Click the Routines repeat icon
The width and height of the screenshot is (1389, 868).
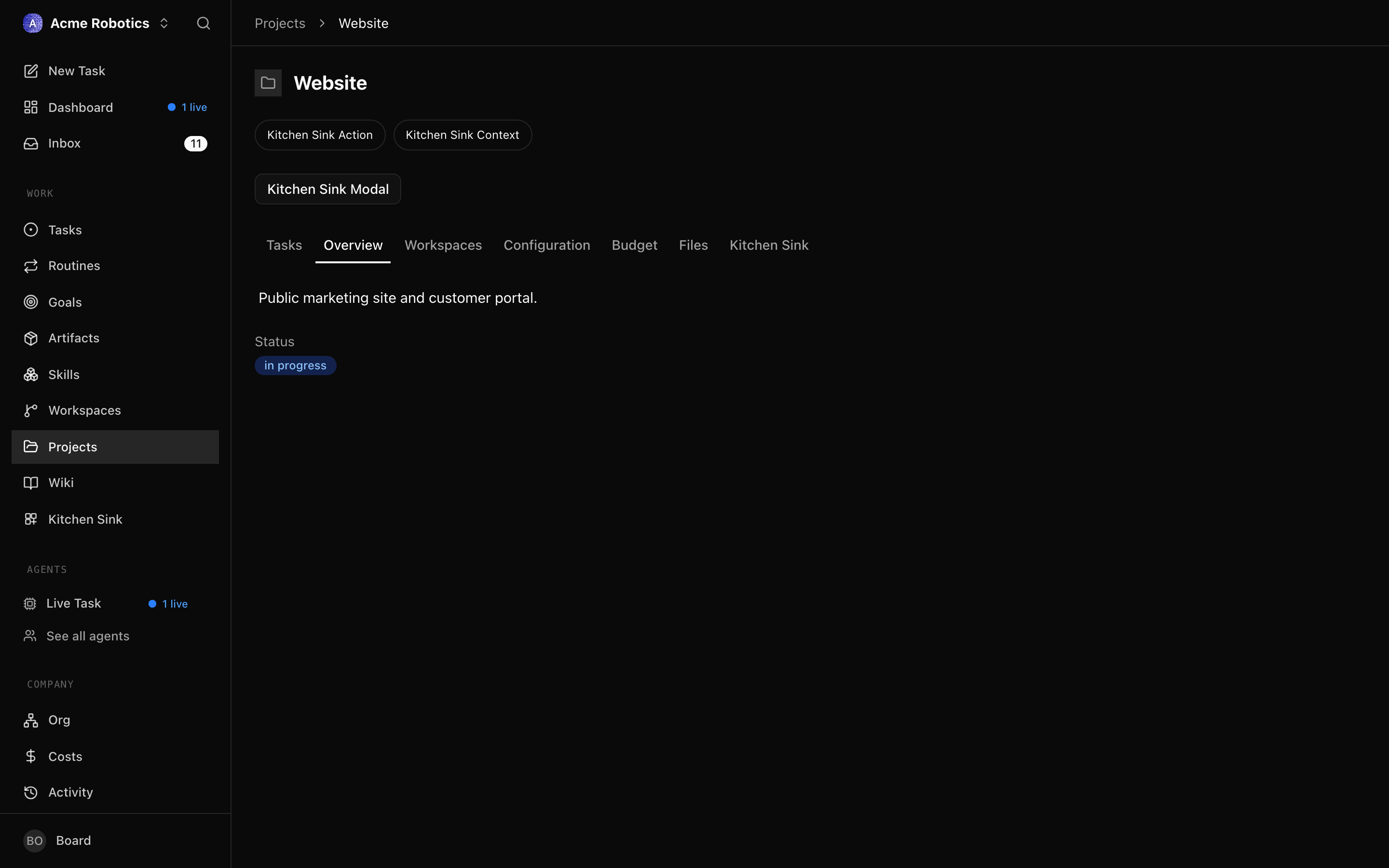[31, 266]
